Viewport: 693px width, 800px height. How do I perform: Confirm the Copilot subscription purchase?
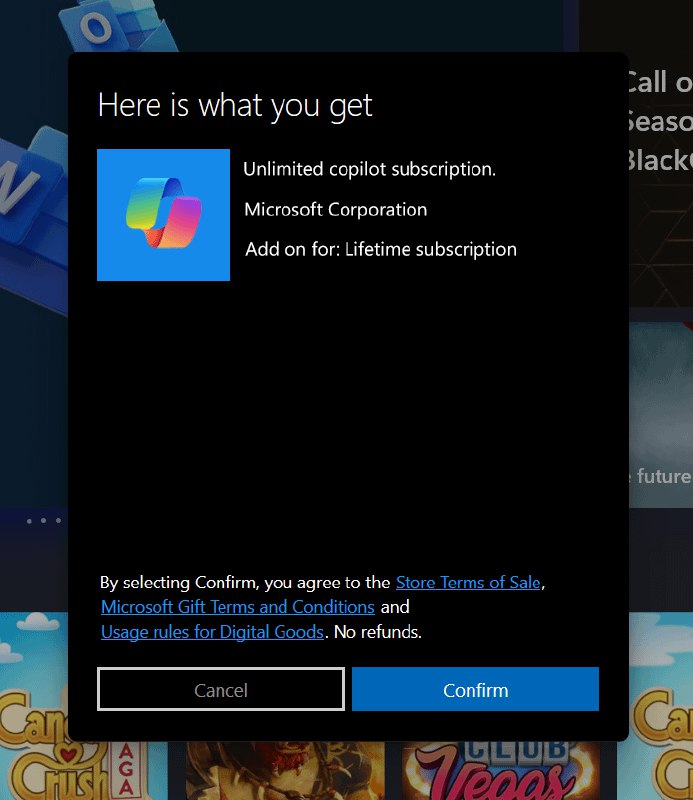click(x=475, y=689)
